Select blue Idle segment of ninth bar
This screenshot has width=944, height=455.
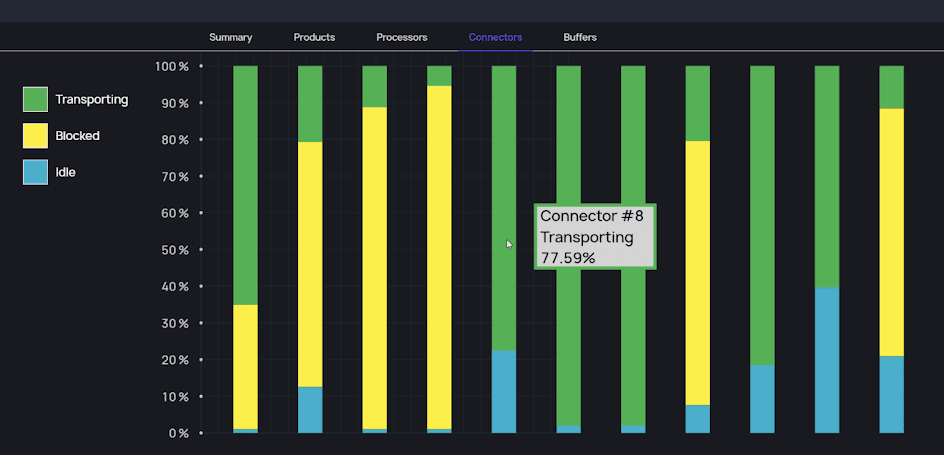pyautogui.click(x=762, y=399)
